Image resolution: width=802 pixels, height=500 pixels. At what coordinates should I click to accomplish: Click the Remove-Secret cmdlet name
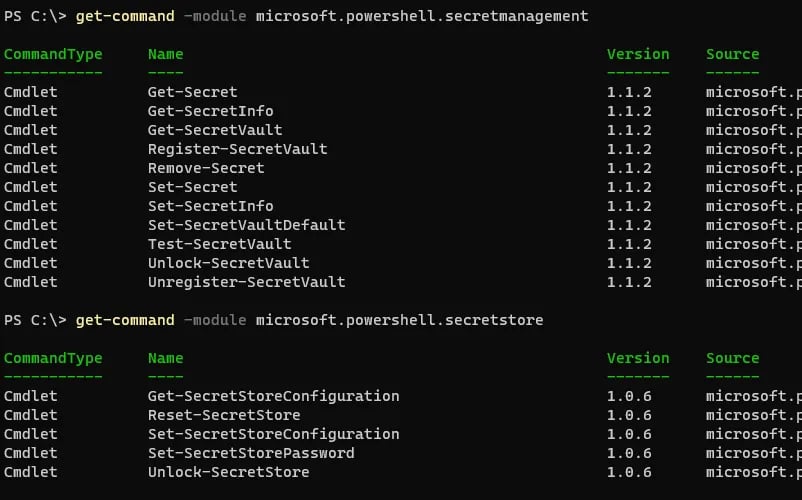point(206,168)
